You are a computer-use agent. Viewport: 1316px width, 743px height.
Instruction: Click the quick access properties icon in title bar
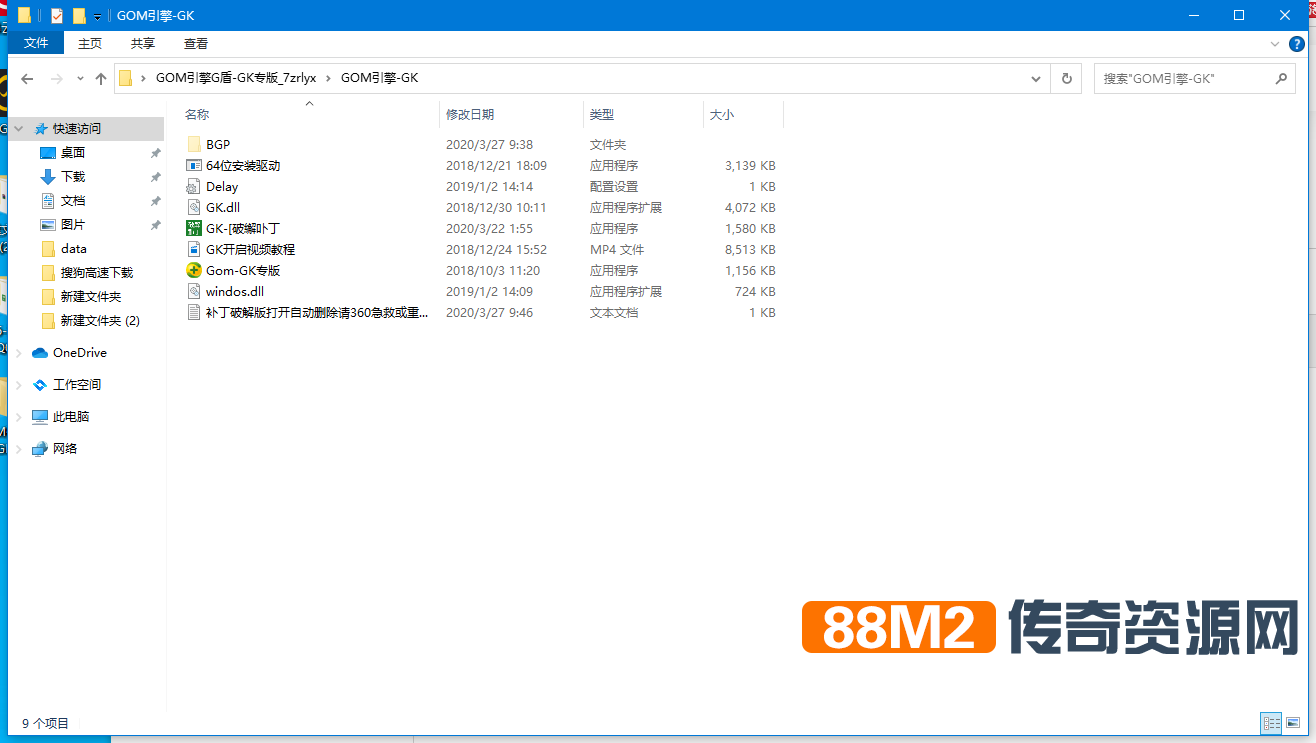[x=56, y=15]
